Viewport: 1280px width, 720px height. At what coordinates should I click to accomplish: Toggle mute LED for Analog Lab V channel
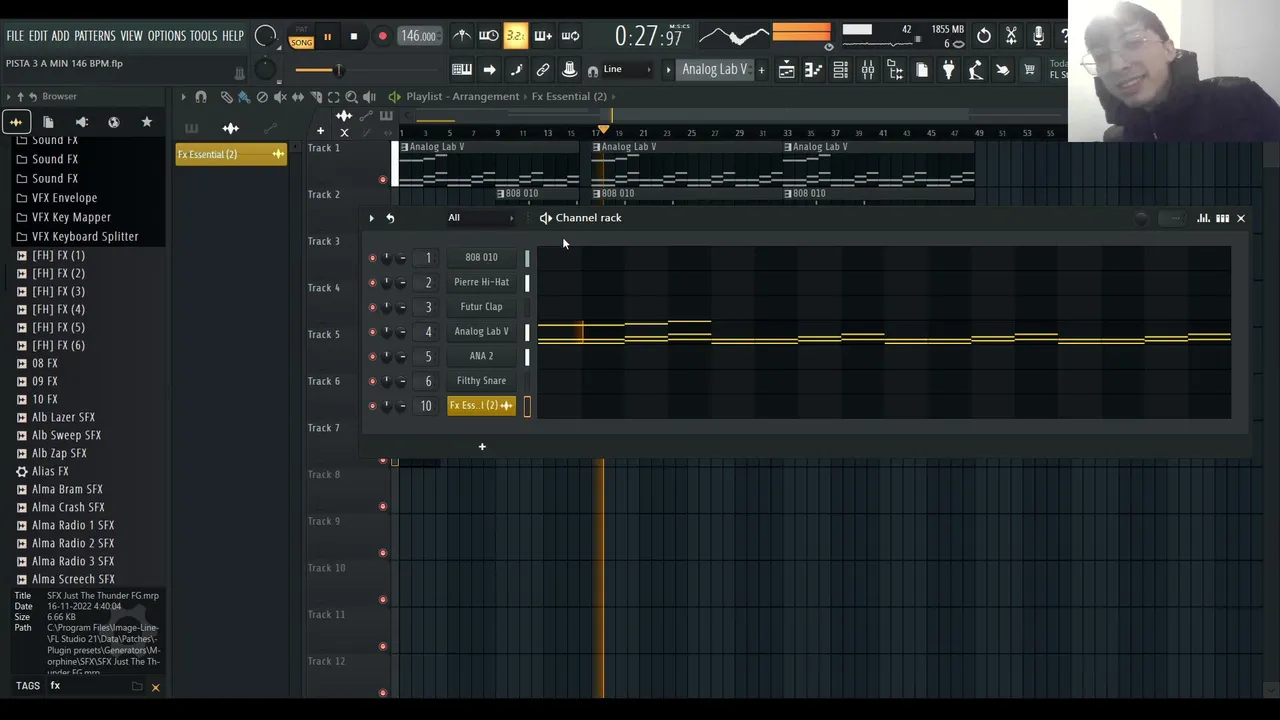pos(372,332)
